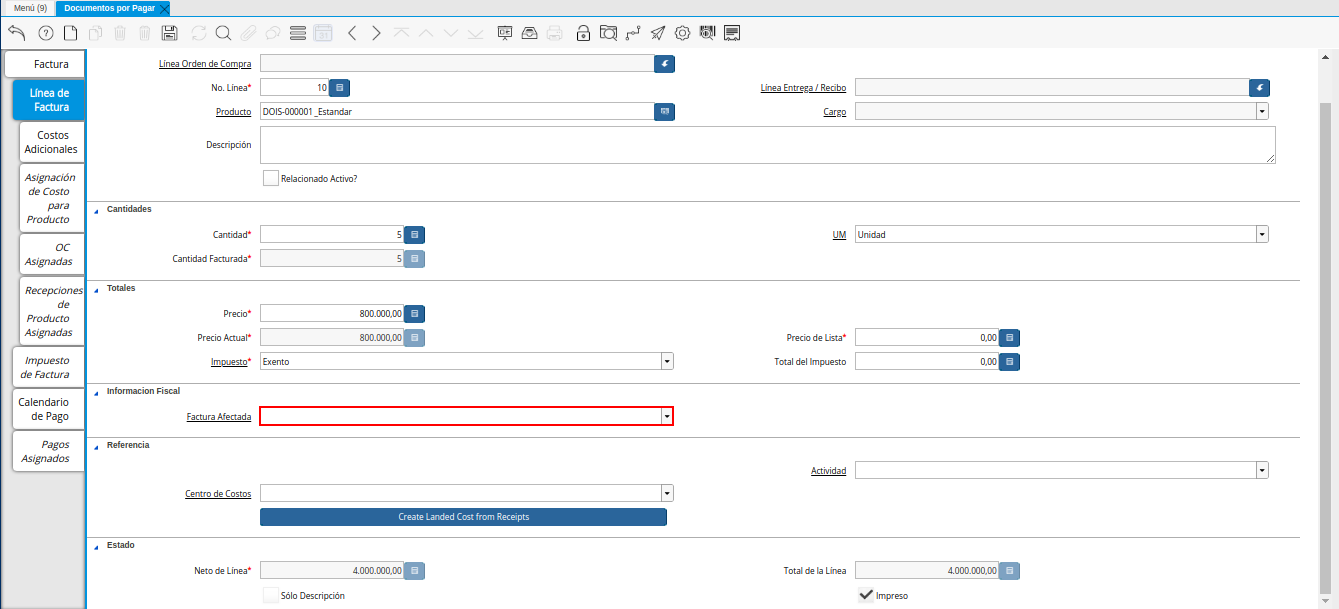
Task: Open the Impuesto Exento dropdown
Action: (x=667, y=362)
